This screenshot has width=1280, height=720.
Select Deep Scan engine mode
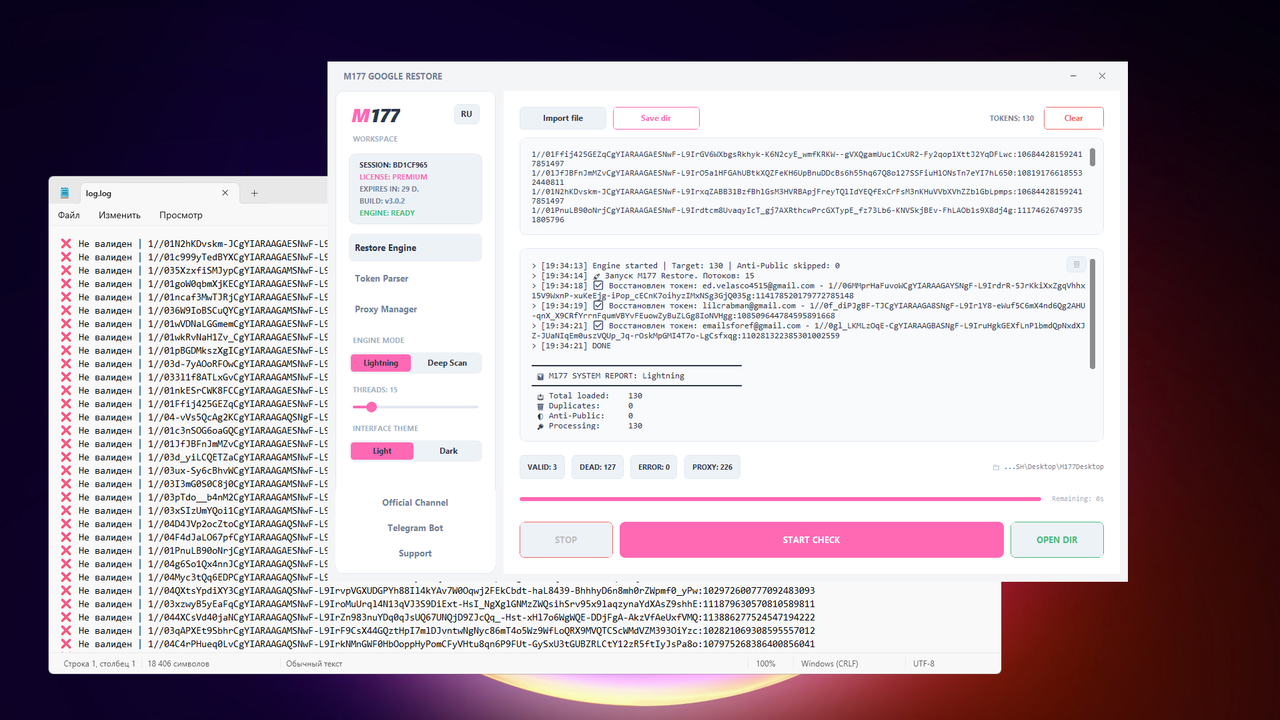tap(447, 363)
